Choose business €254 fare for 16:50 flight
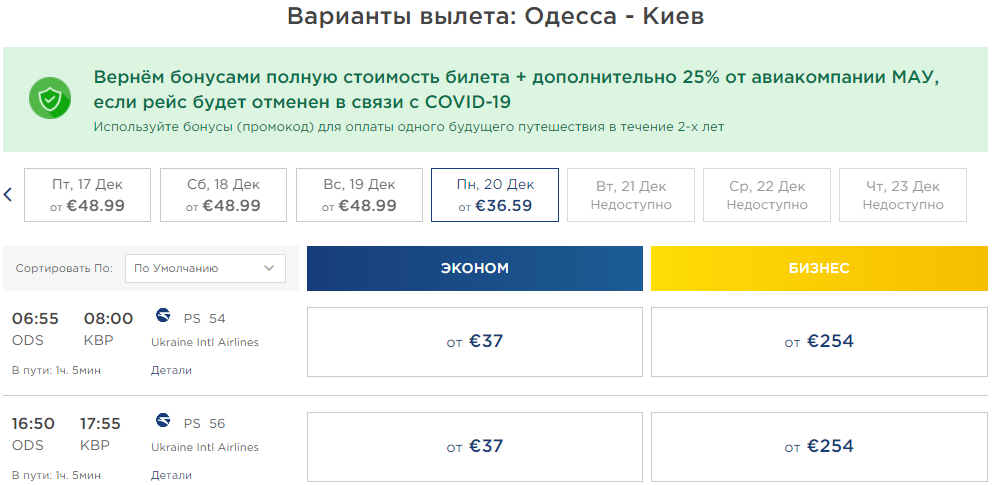998x485 pixels. [819, 446]
